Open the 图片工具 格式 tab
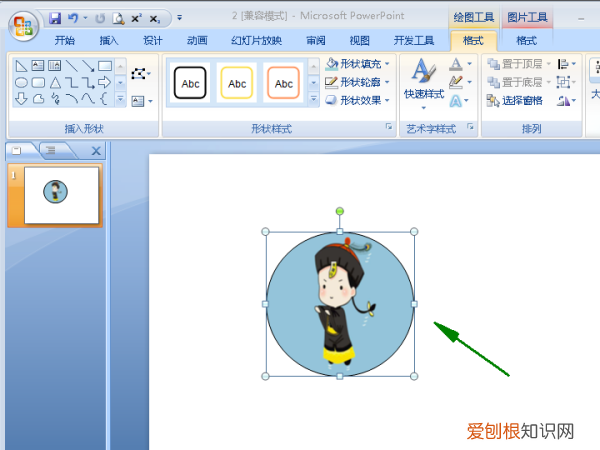600x450 pixels. (527, 40)
